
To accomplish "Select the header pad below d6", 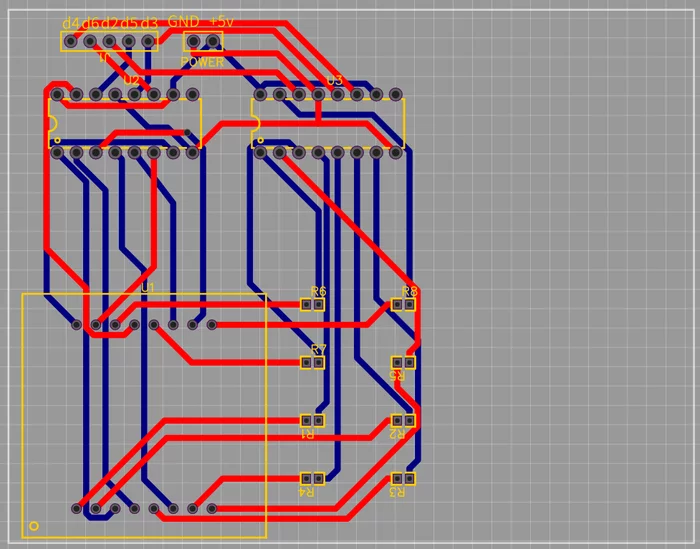I will tap(90, 41).
